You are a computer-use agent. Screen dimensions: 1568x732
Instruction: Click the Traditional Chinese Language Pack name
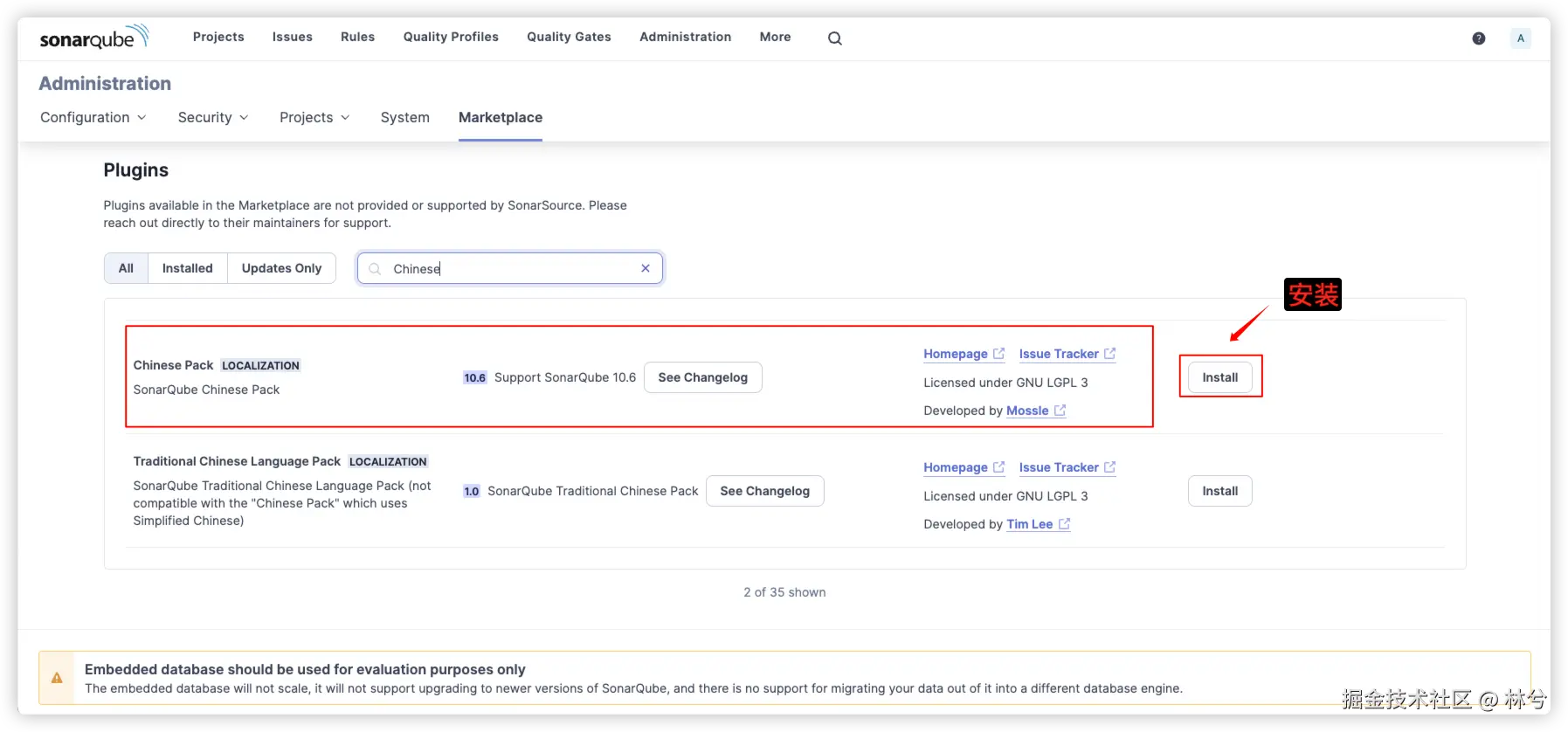(237, 461)
